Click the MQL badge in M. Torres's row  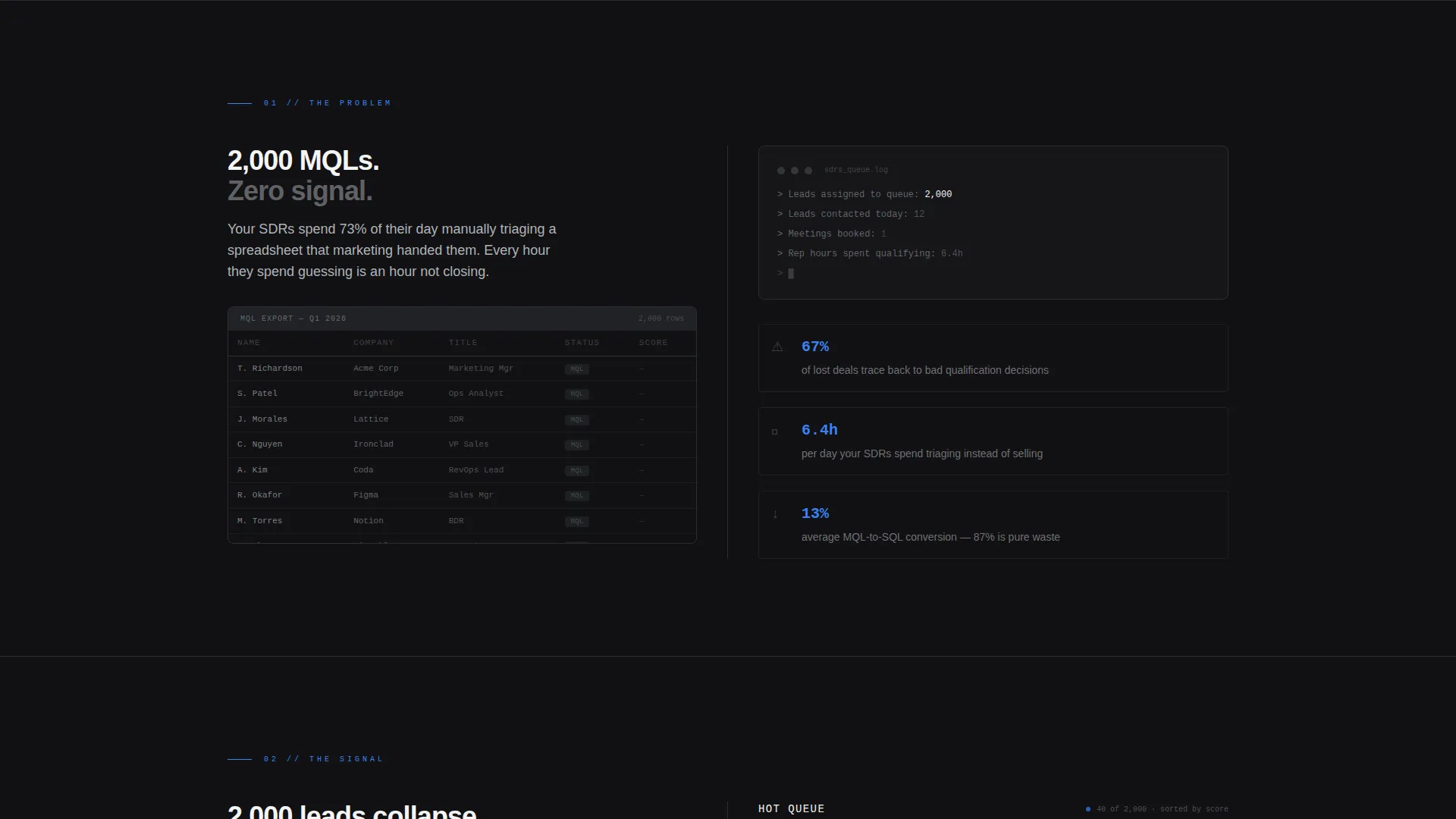point(577,522)
